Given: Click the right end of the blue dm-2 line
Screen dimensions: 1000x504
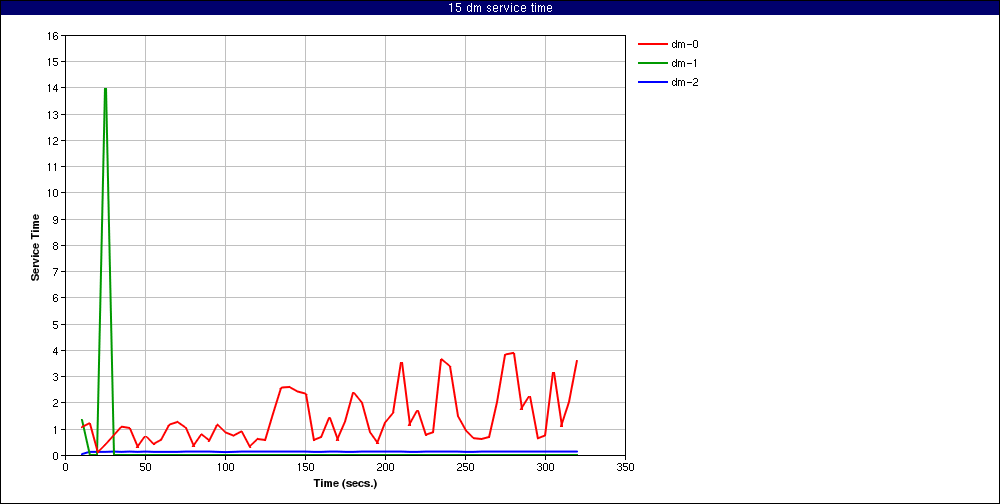Looking at the screenshot, I should [577, 451].
